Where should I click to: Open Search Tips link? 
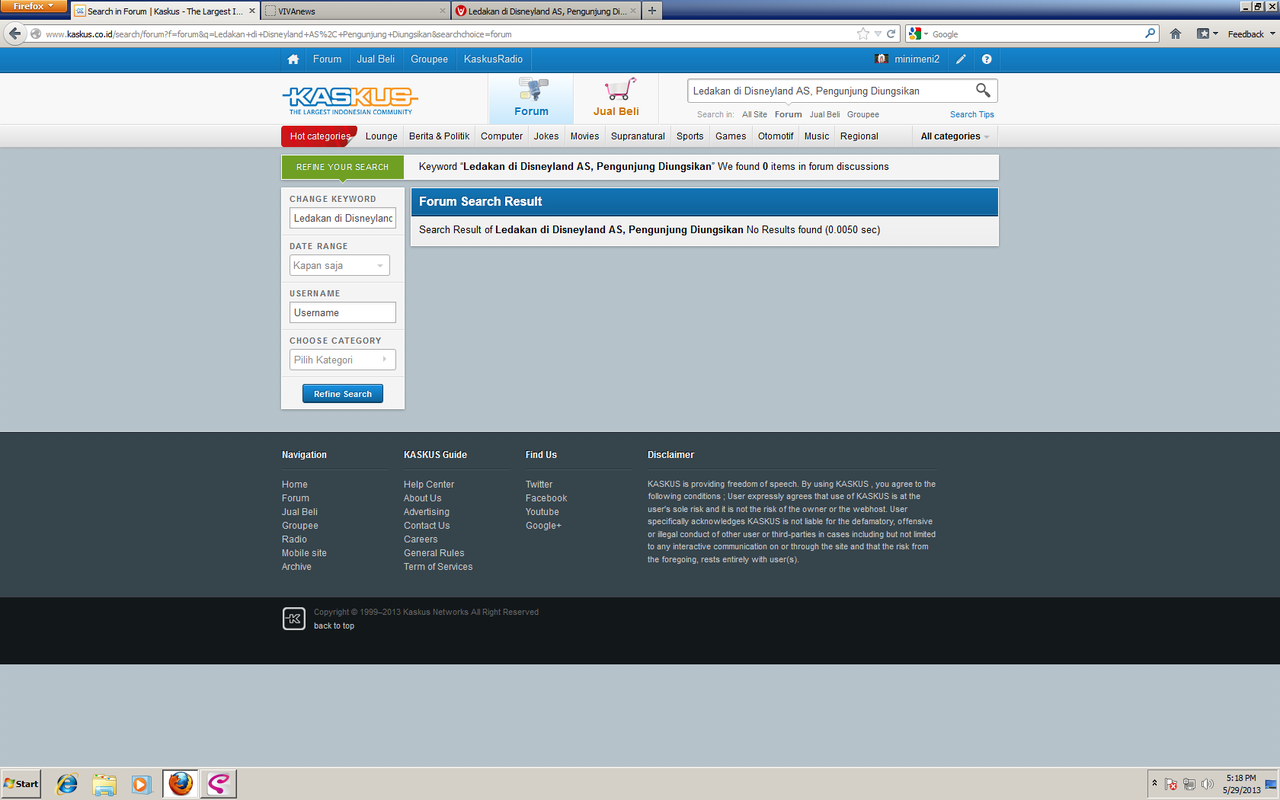click(x=972, y=115)
